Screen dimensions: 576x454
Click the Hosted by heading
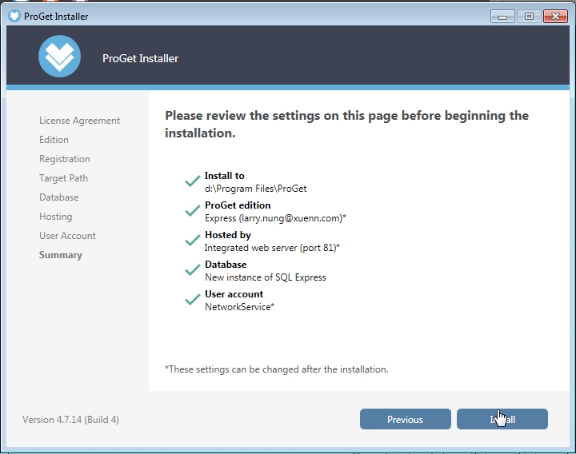click(x=228, y=235)
